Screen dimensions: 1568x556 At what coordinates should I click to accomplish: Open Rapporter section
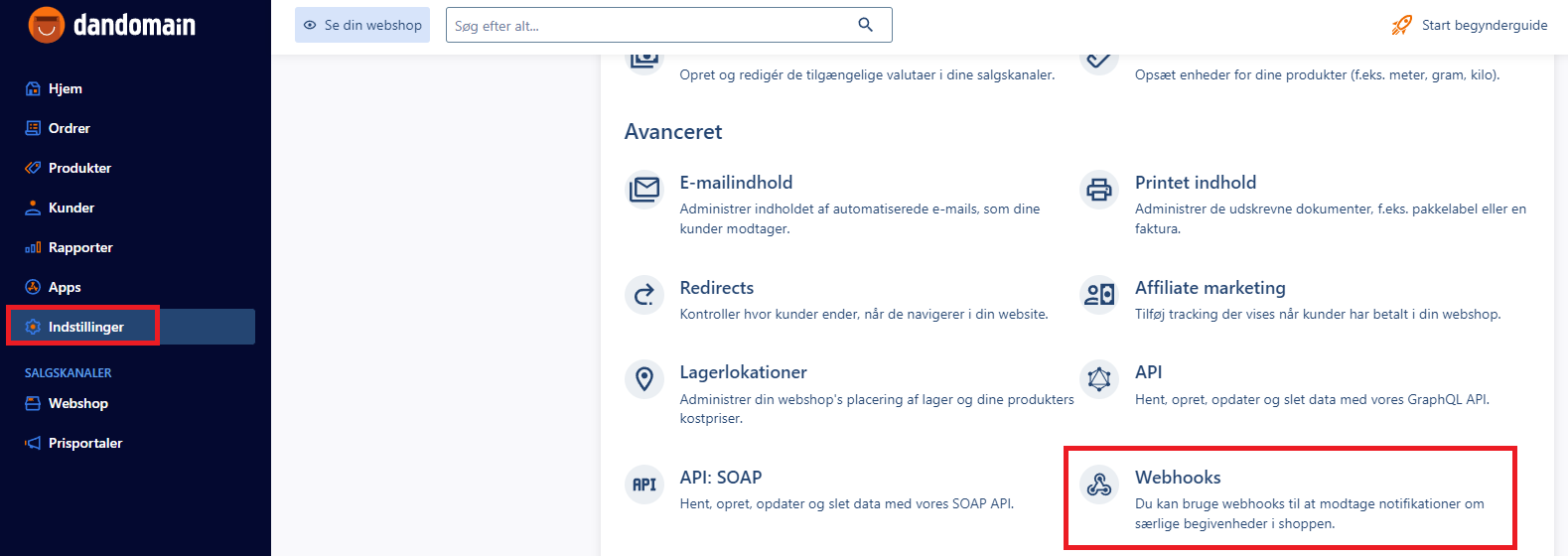pos(80,247)
